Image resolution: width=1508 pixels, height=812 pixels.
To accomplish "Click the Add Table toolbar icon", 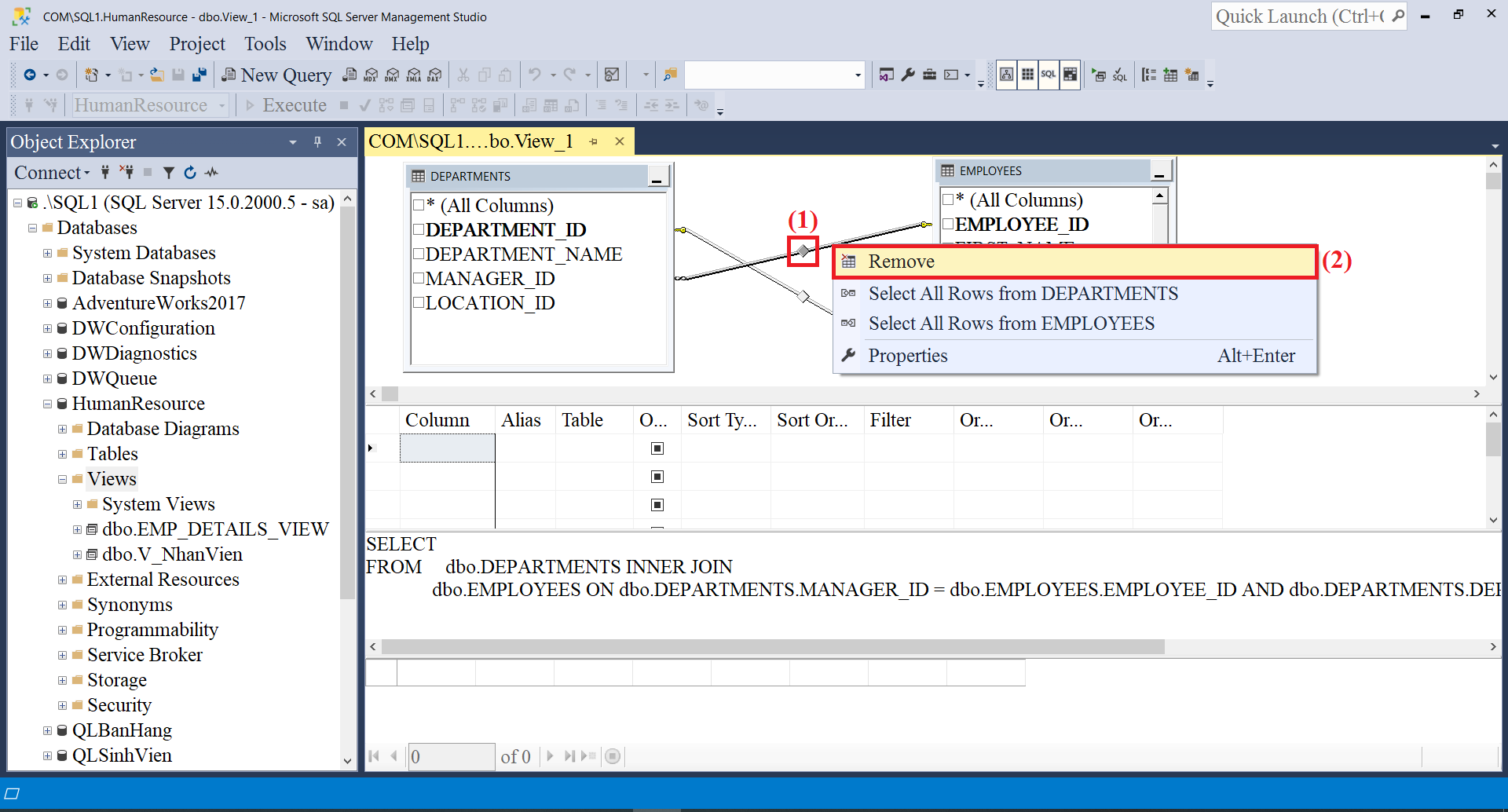I will (x=1170, y=75).
